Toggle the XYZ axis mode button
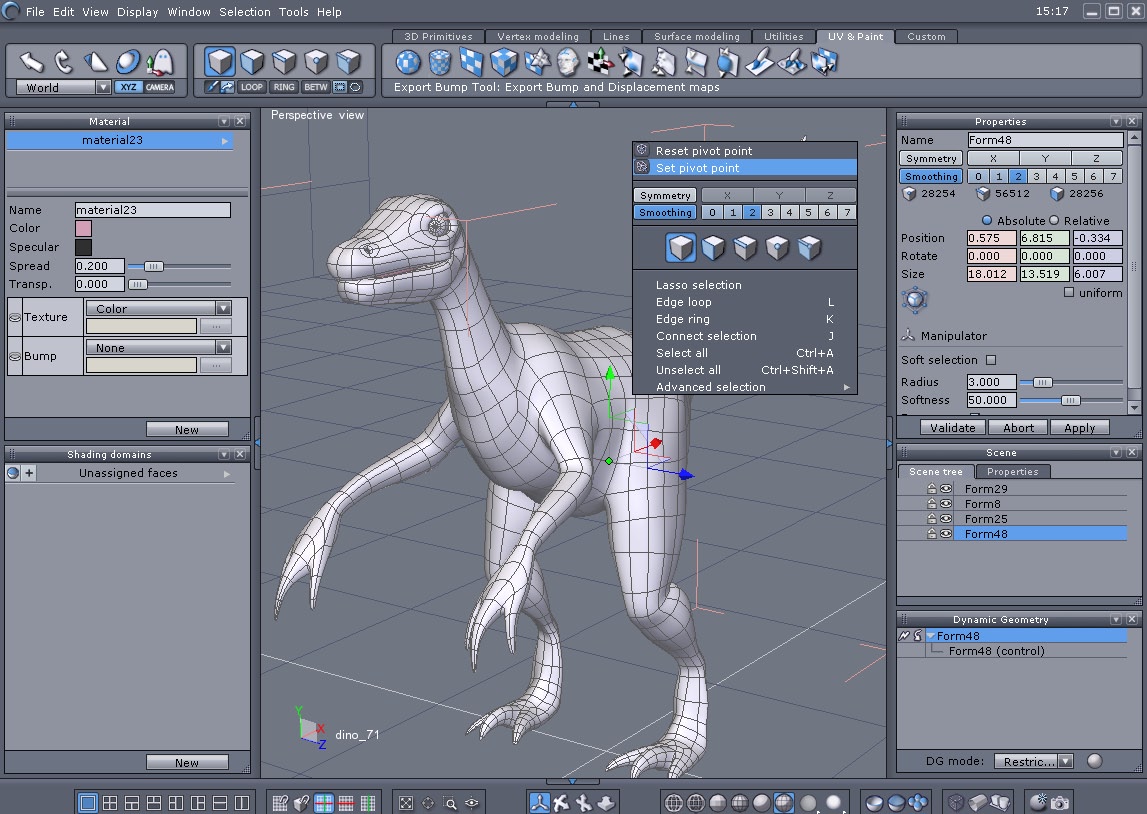1147x814 pixels. coord(129,87)
